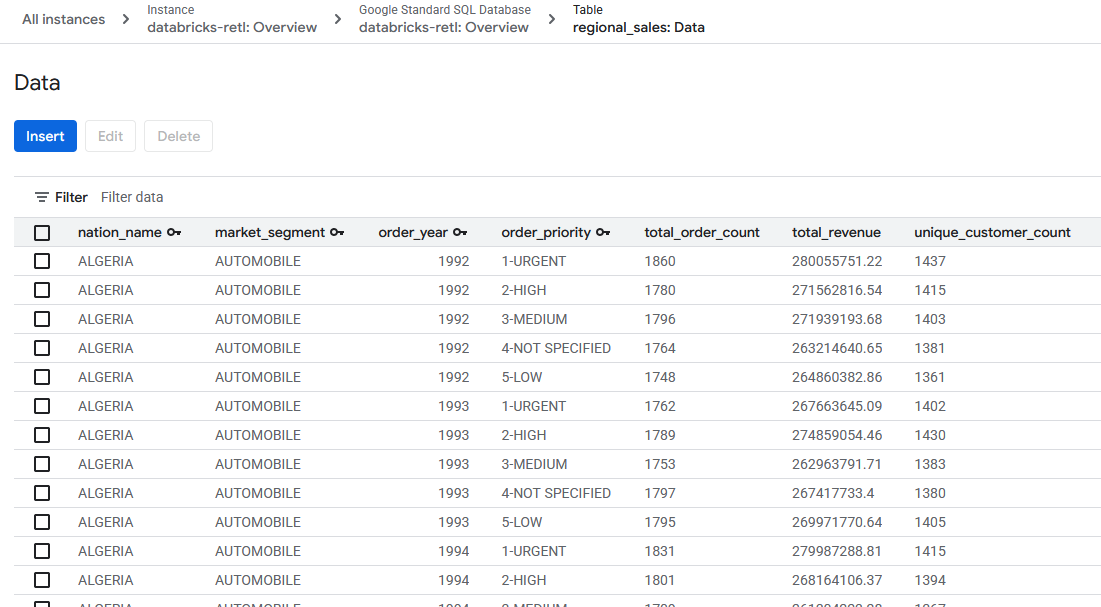Click key icon beside nation_name column
This screenshot has height=607, width=1101.
point(174,232)
